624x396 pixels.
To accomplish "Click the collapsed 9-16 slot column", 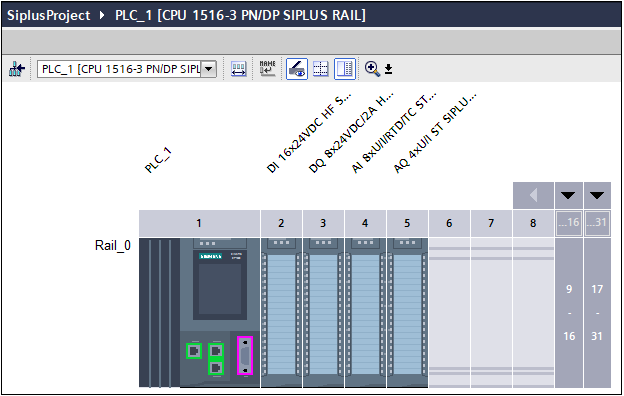I will click(x=569, y=312).
